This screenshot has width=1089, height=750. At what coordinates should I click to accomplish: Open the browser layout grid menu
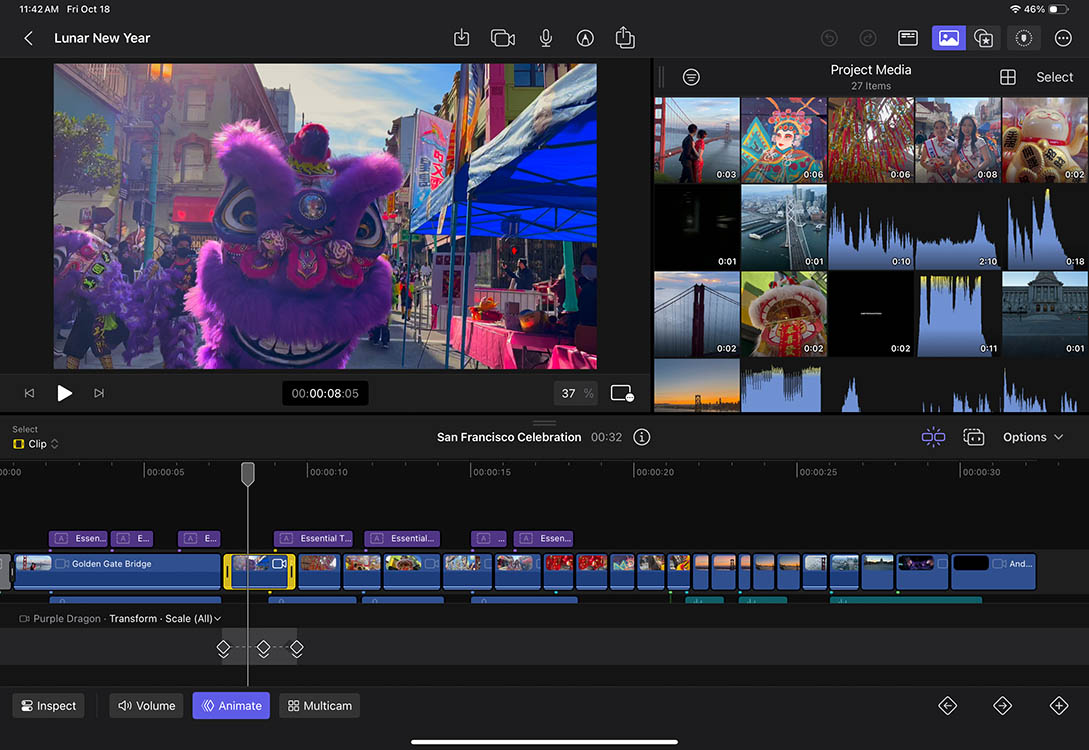pos(1008,76)
